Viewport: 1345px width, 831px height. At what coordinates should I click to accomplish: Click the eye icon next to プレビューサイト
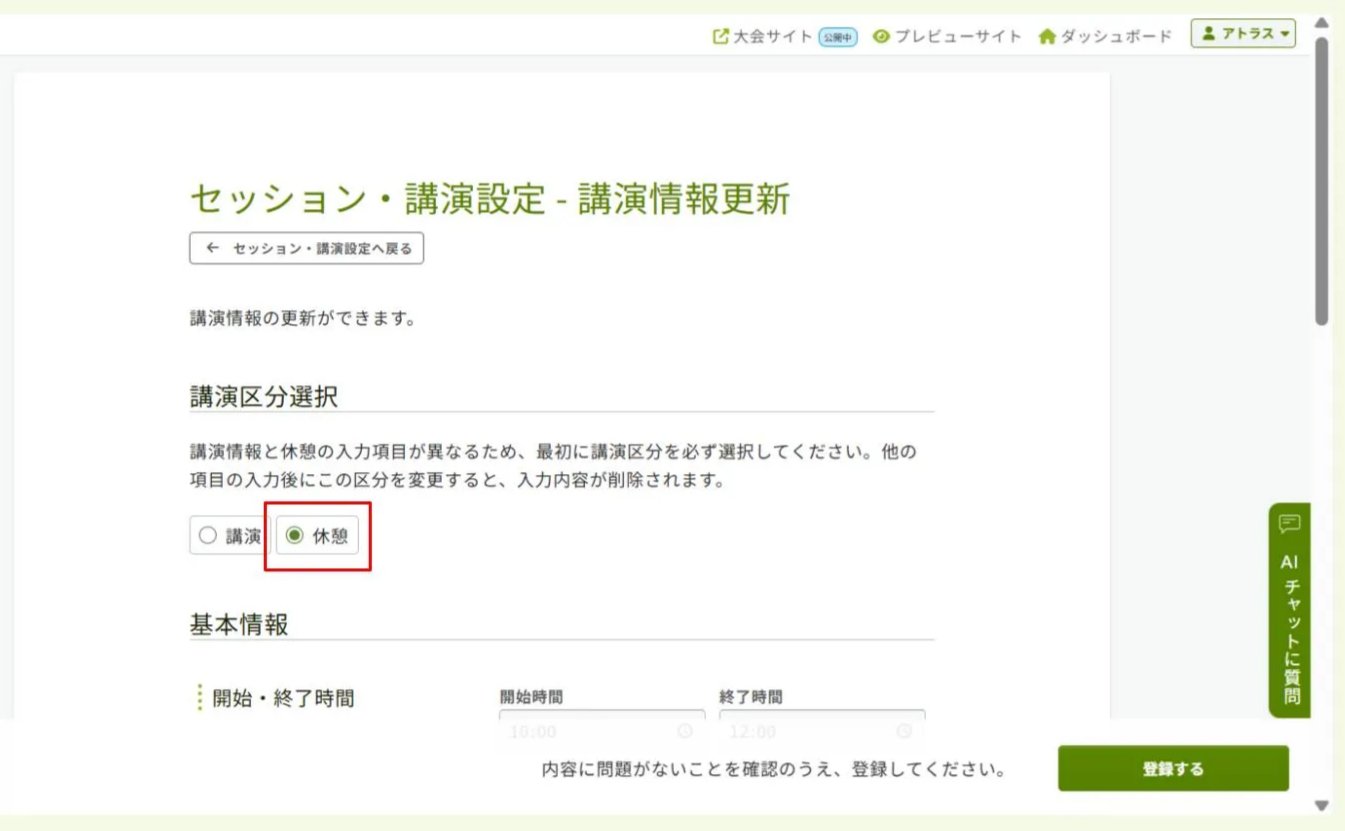coord(881,35)
